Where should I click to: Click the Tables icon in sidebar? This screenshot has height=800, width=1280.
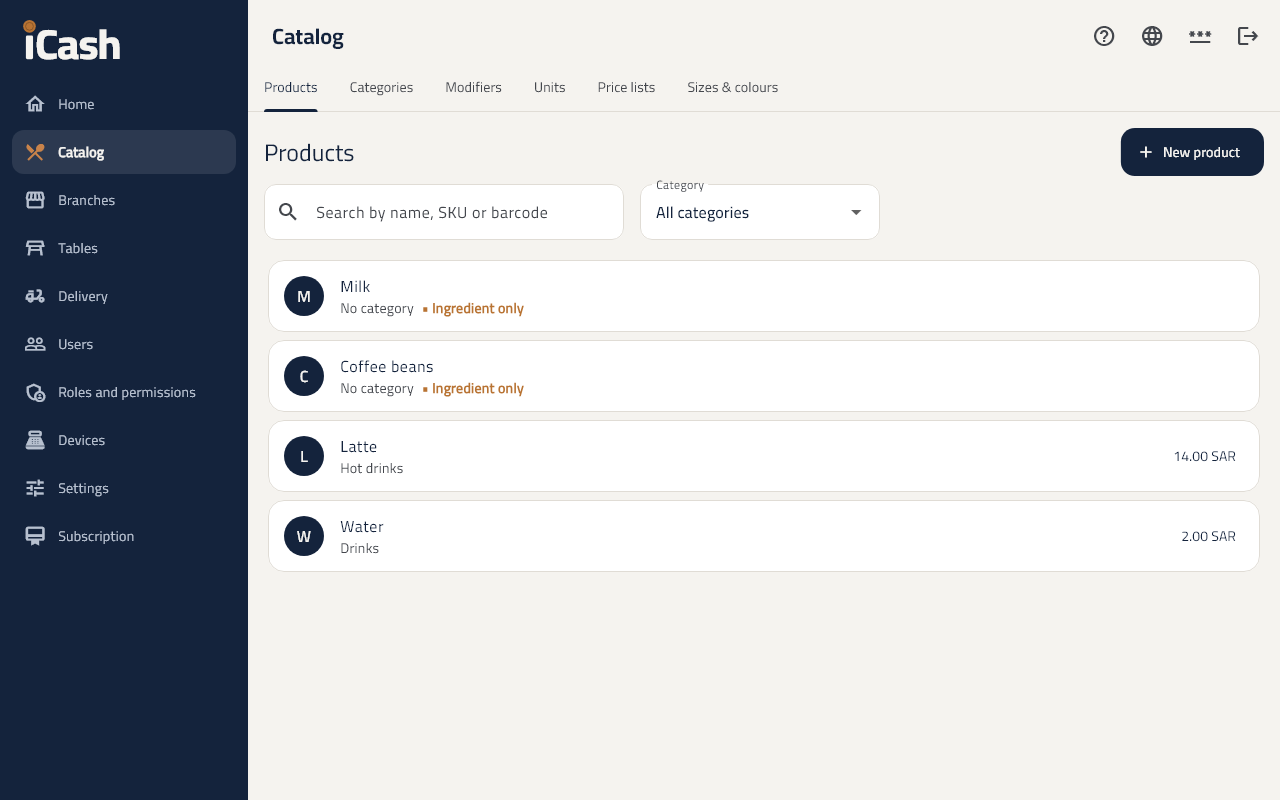point(35,248)
